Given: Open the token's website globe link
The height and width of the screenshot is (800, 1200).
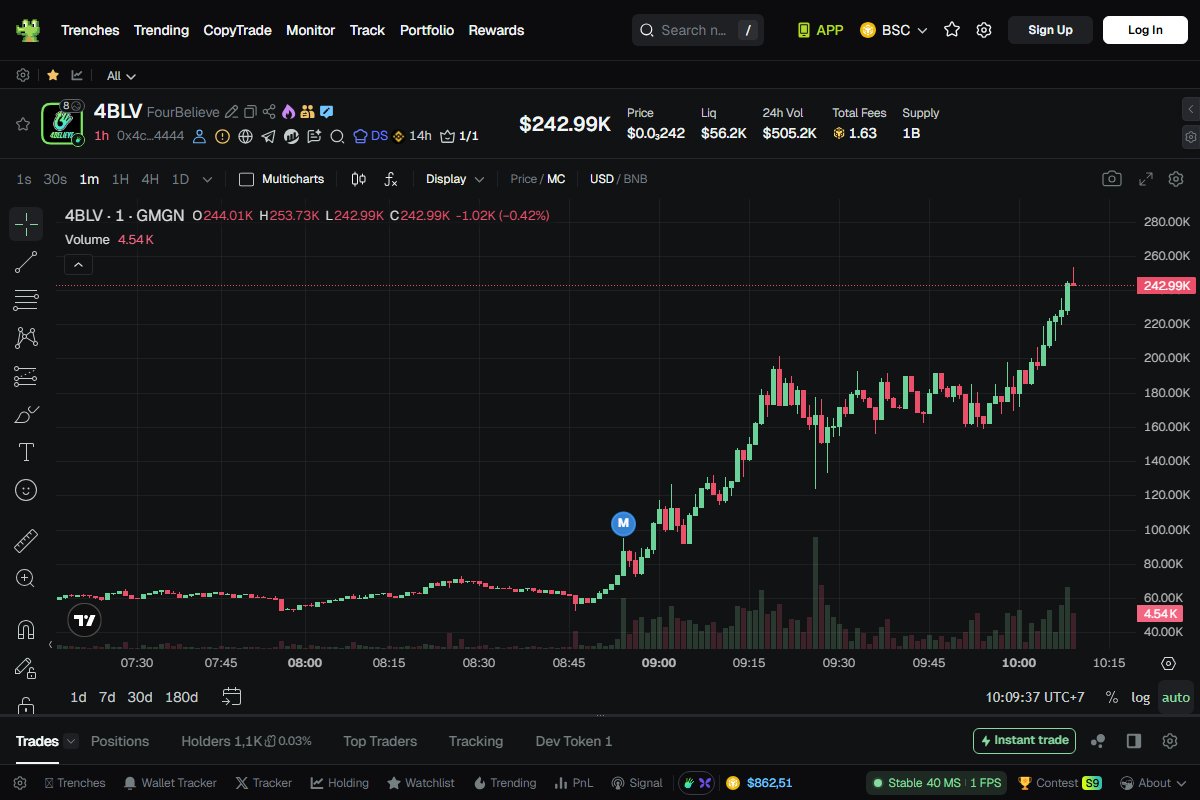Looking at the screenshot, I should tap(245, 136).
